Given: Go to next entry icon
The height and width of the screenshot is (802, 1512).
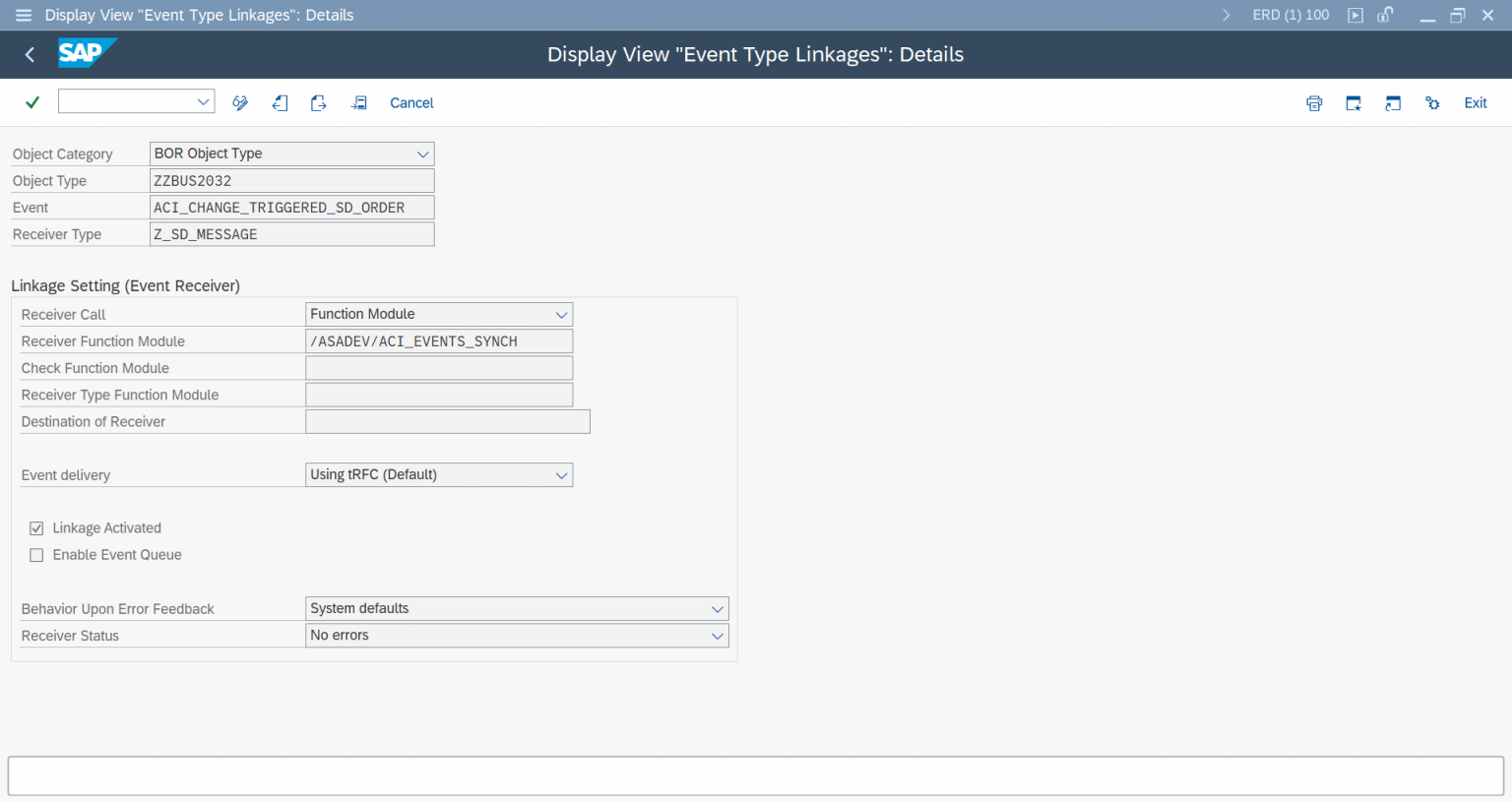Looking at the screenshot, I should click(319, 103).
